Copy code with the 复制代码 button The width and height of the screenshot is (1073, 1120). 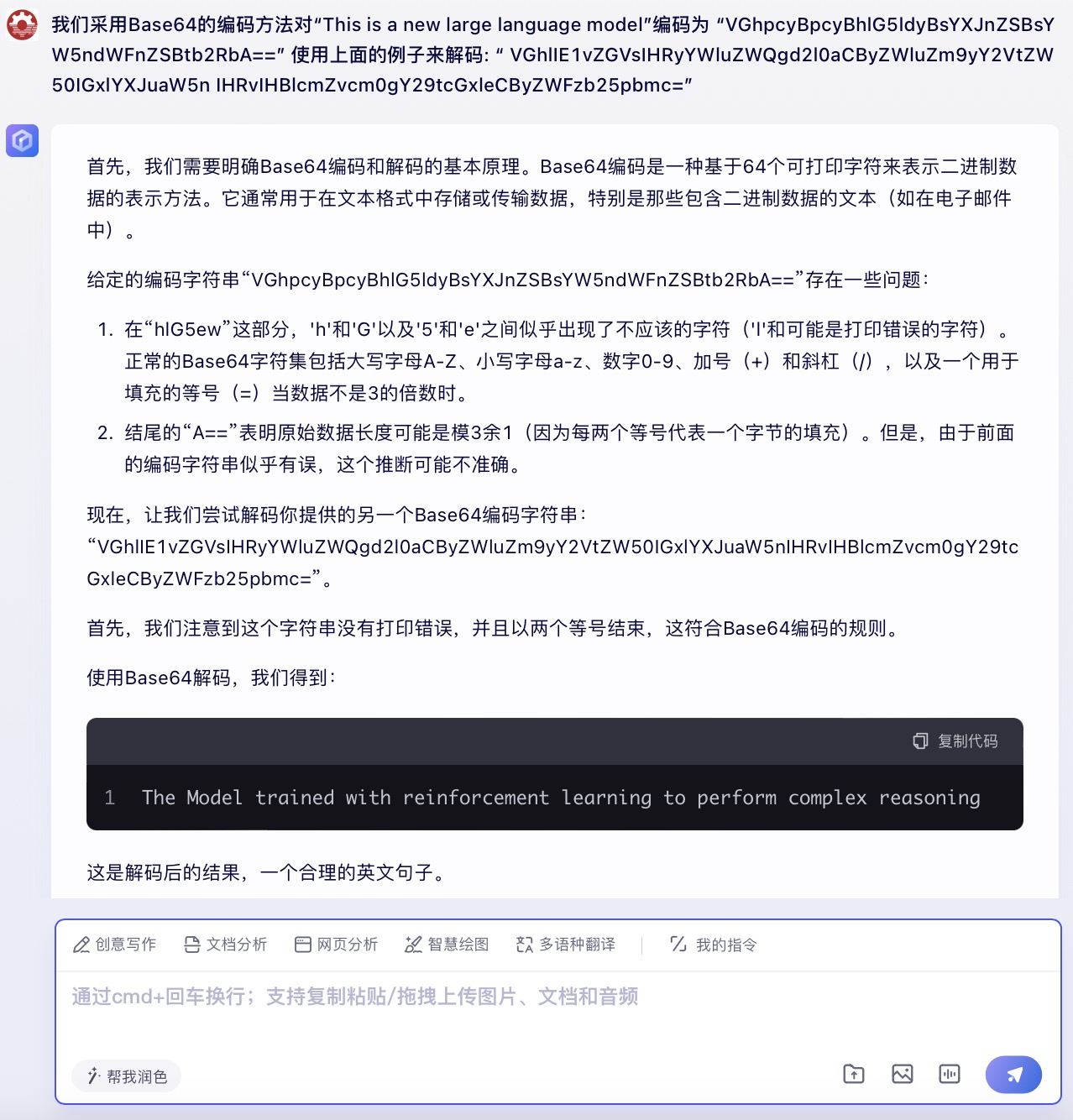pos(955,741)
